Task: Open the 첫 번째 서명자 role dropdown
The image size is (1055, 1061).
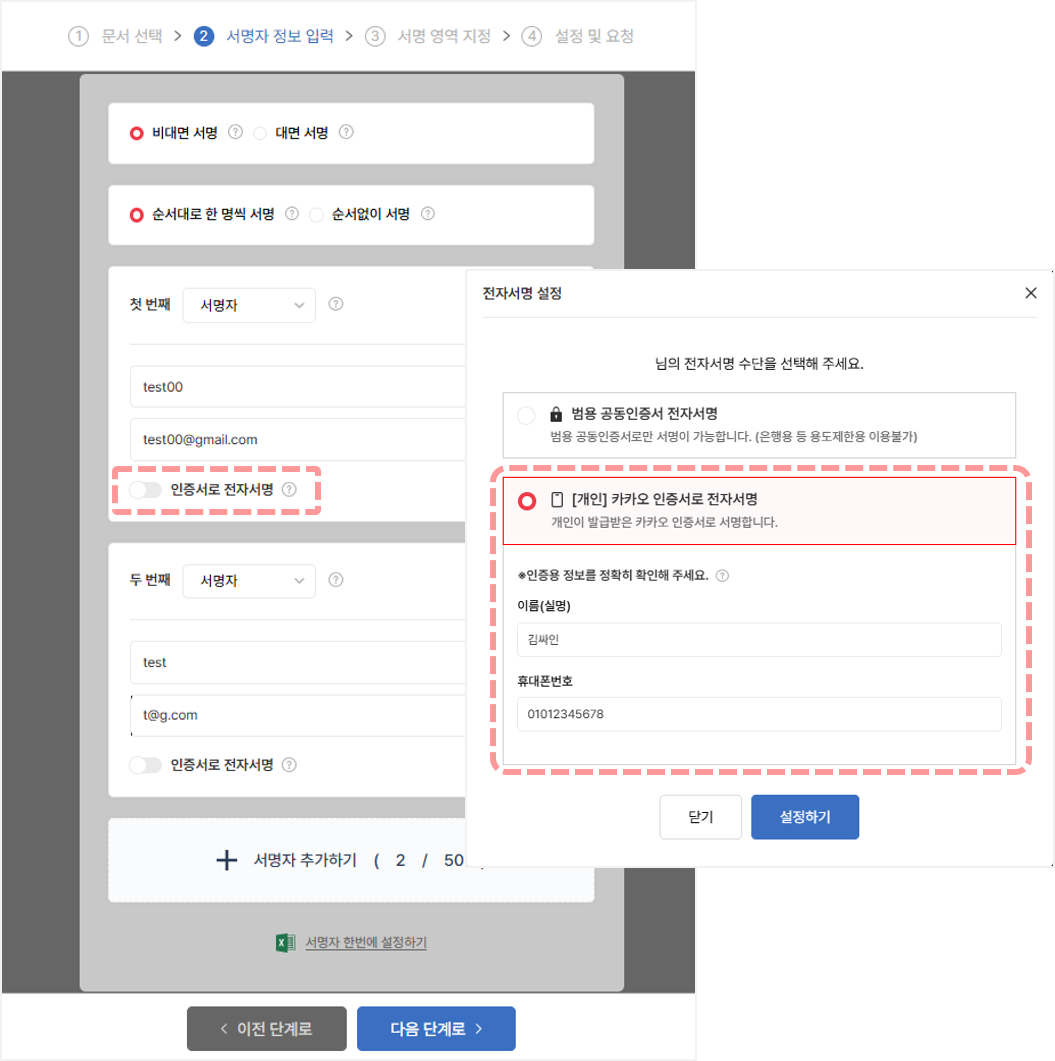Action: point(249,305)
